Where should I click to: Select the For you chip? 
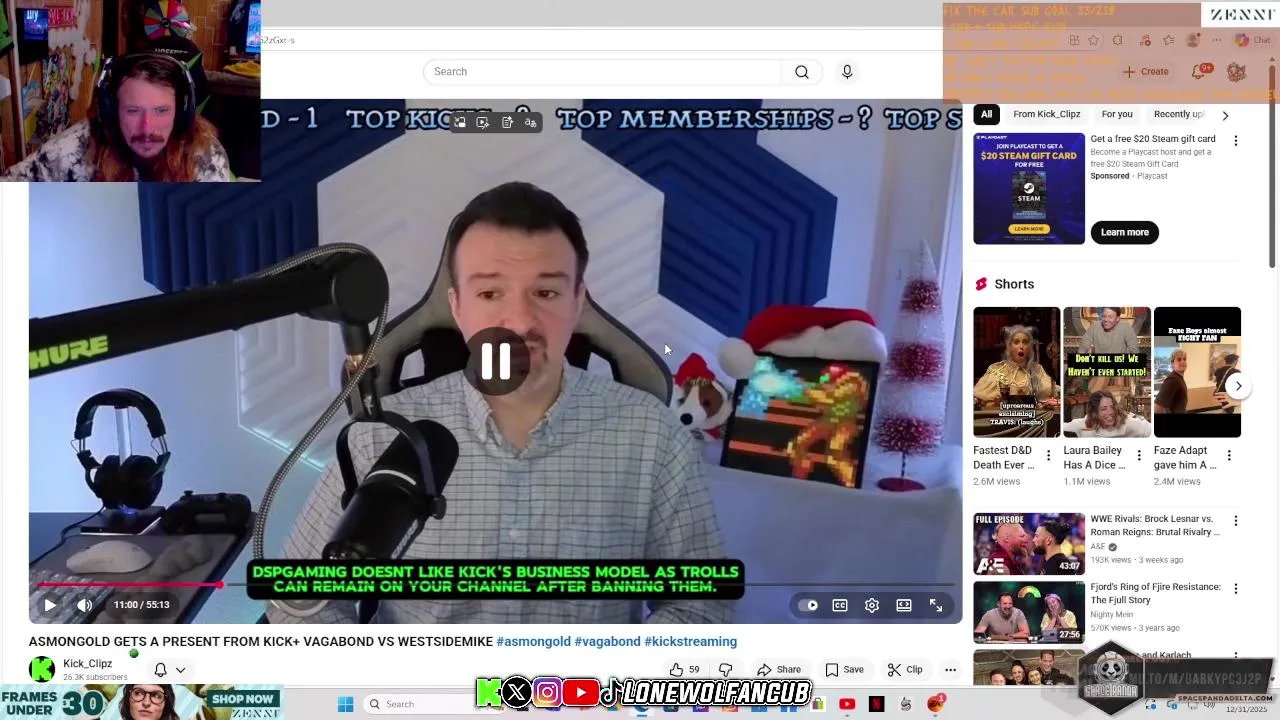point(1117,114)
